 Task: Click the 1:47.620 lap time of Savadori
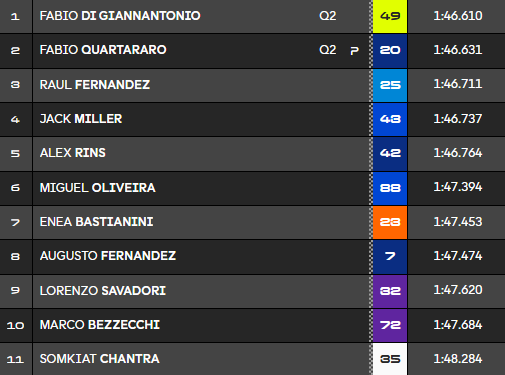click(x=458, y=290)
